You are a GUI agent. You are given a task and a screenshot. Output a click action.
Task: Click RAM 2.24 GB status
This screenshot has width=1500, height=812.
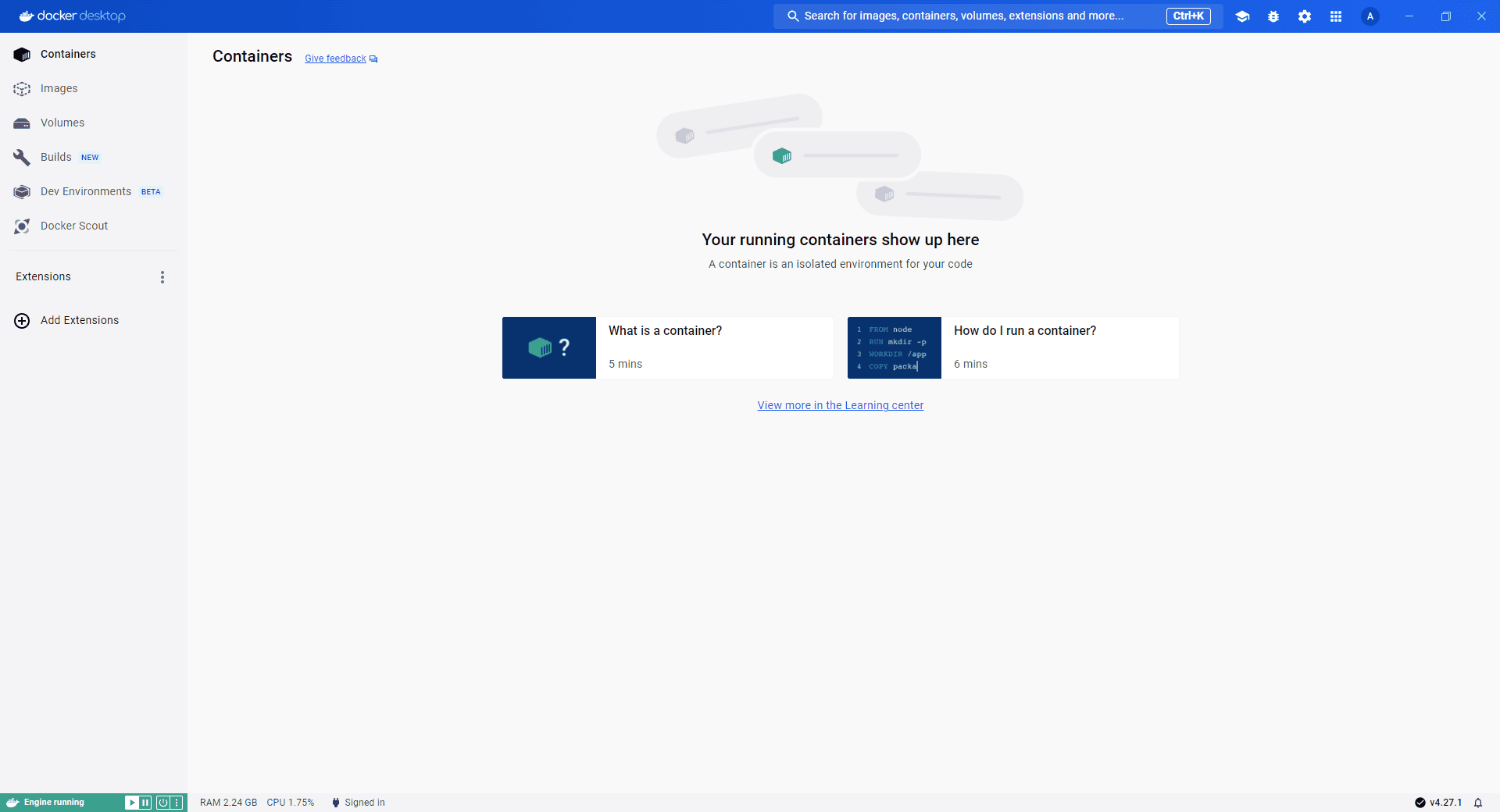(x=228, y=803)
